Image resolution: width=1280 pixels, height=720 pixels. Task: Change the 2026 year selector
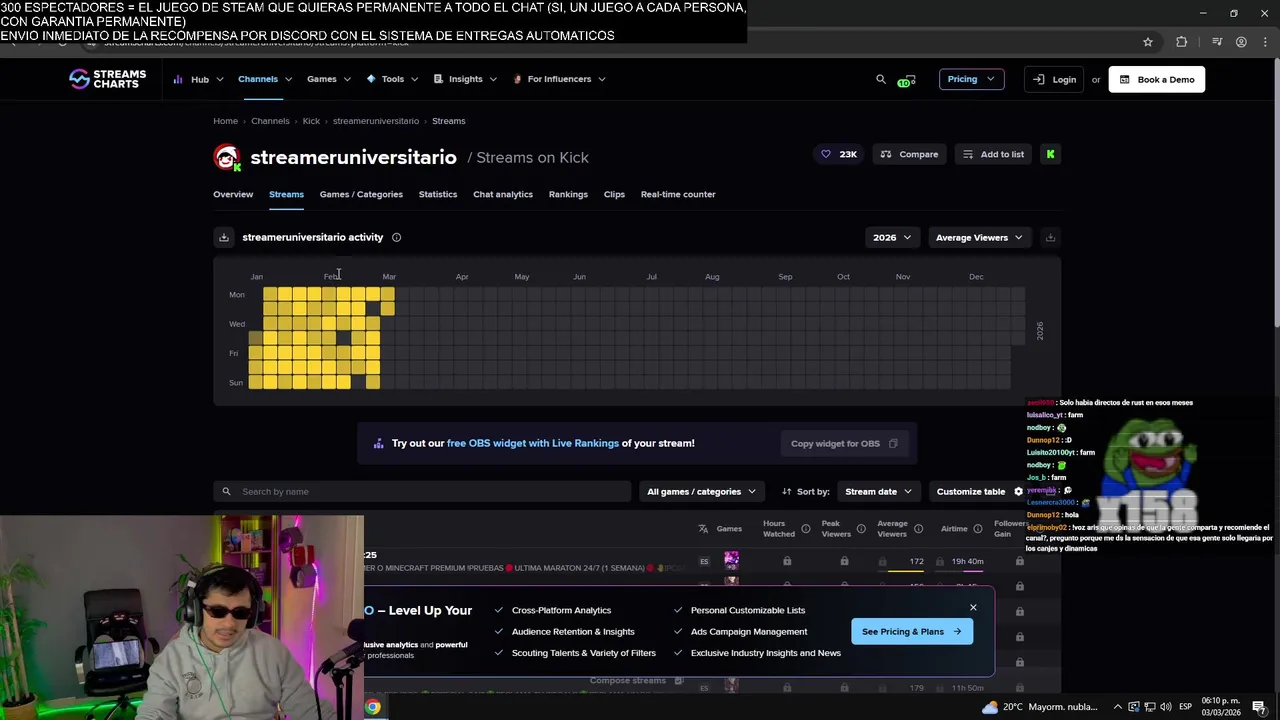point(891,237)
